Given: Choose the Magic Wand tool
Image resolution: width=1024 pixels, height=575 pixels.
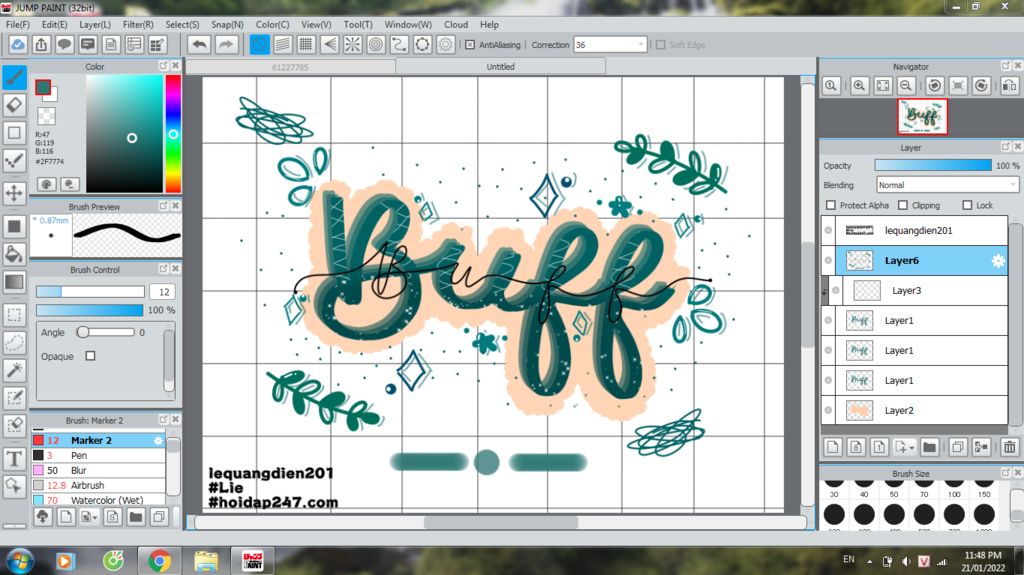Looking at the screenshot, I should (x=14, y=370).
